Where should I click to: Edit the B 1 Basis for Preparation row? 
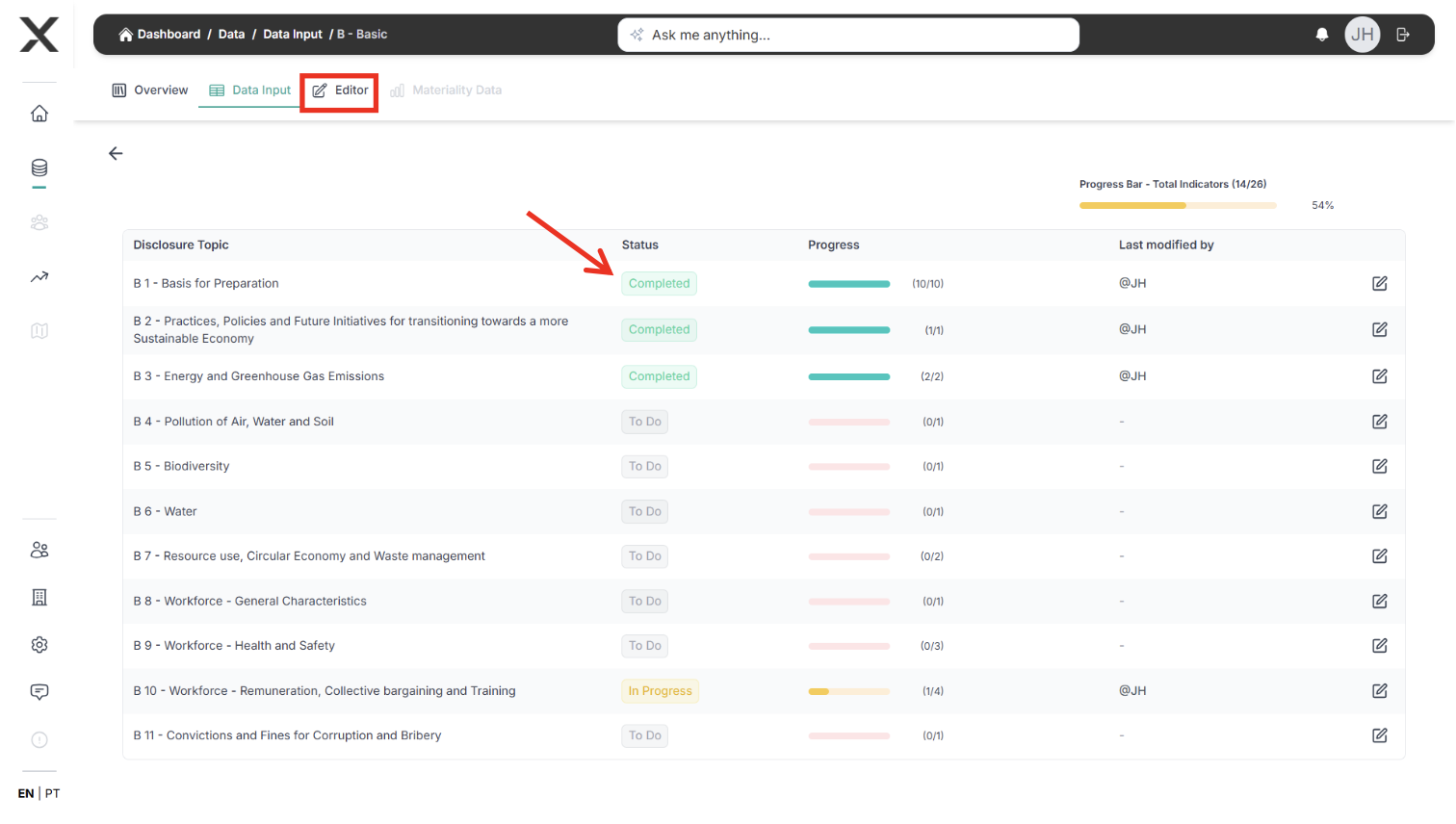coord(1380,283)
